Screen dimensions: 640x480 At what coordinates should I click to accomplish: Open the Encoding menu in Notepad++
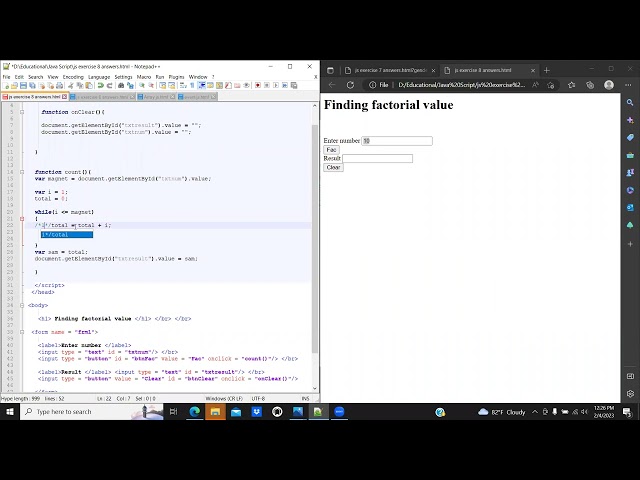73,77
